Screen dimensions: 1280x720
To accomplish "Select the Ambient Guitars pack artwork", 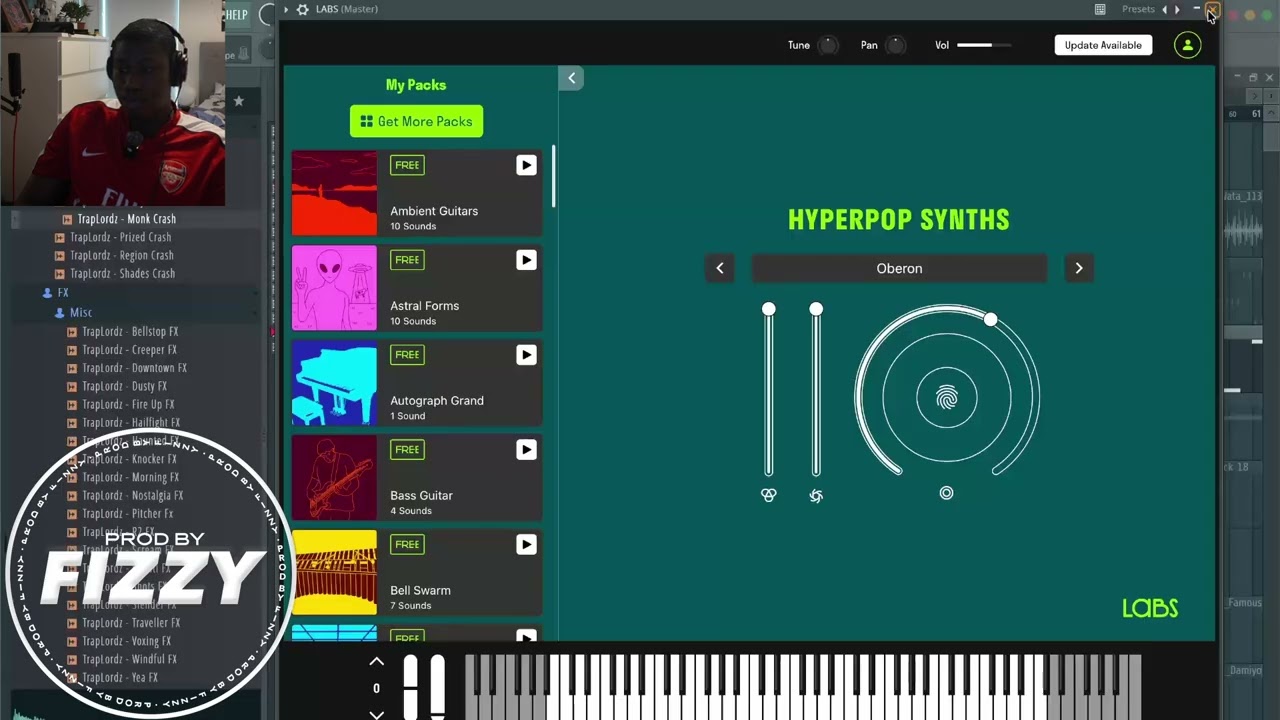I will tap(334, 193).
